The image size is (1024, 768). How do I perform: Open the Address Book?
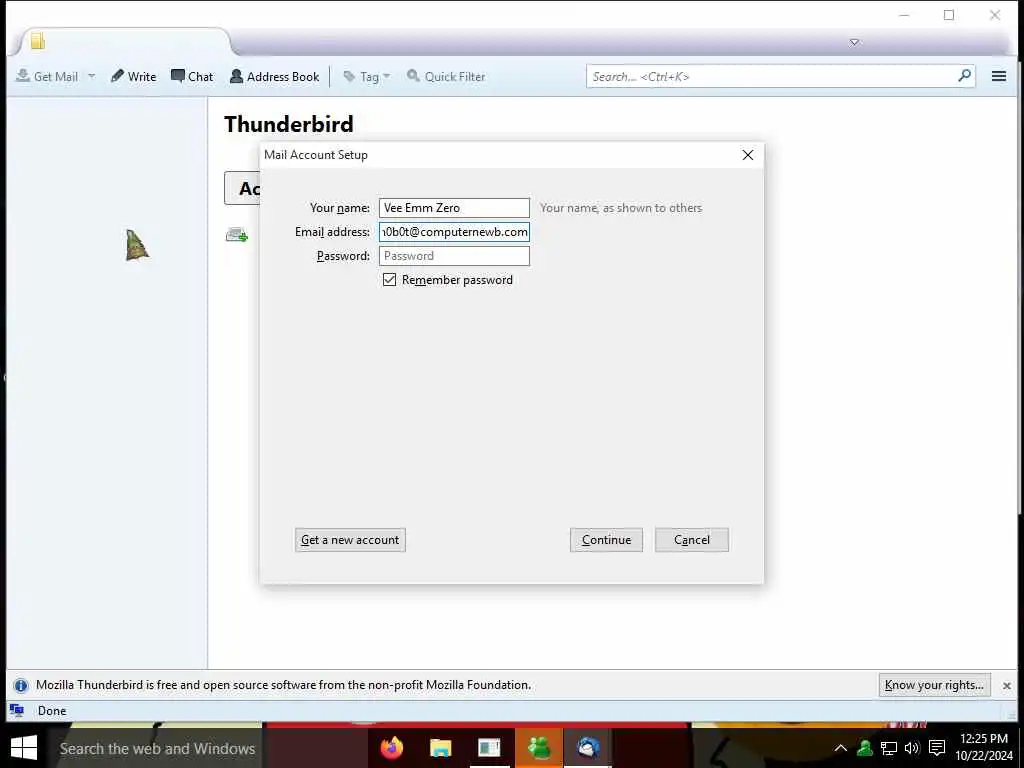[274, 76]
